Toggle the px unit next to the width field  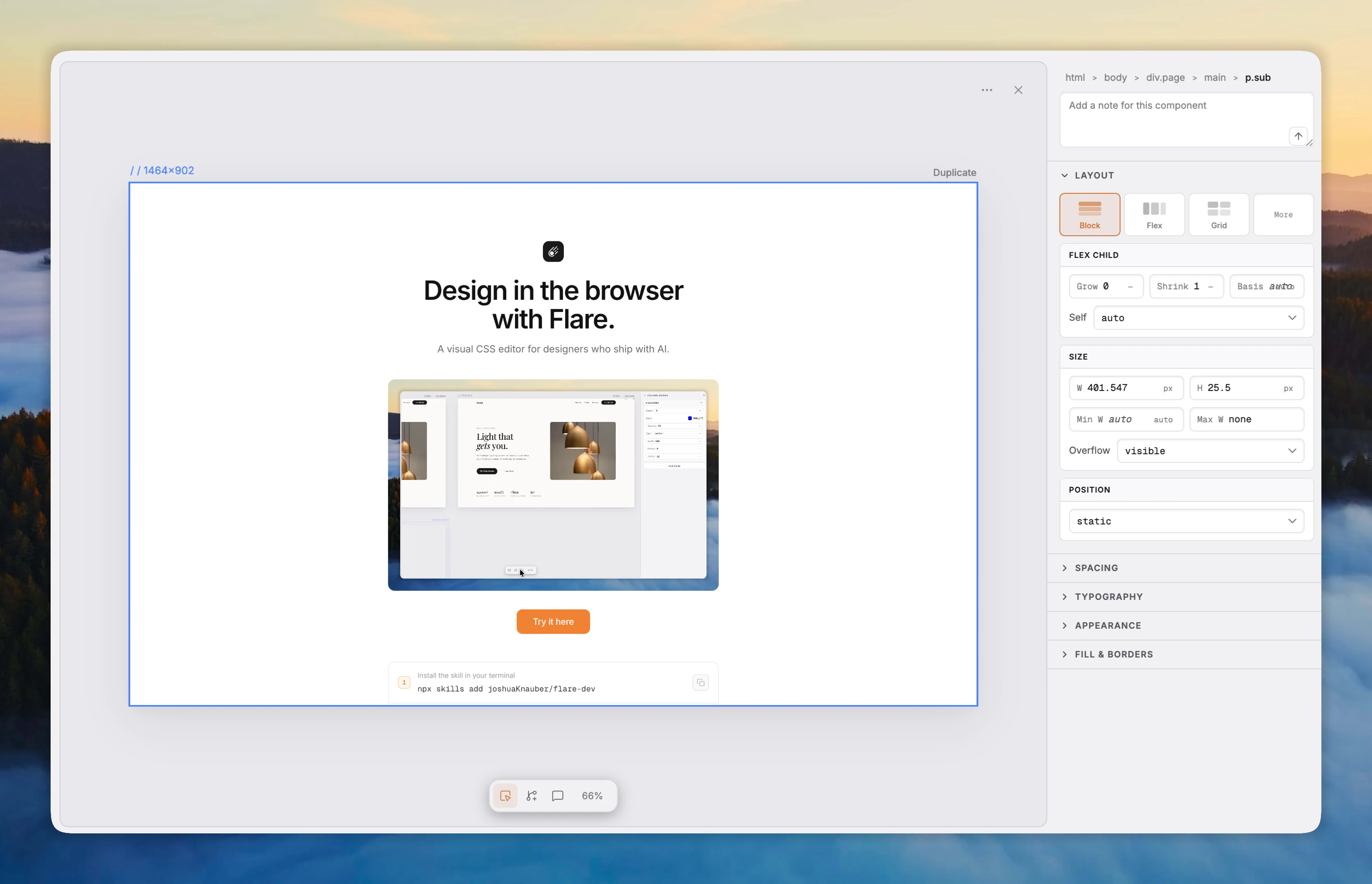coord(1168,388)
